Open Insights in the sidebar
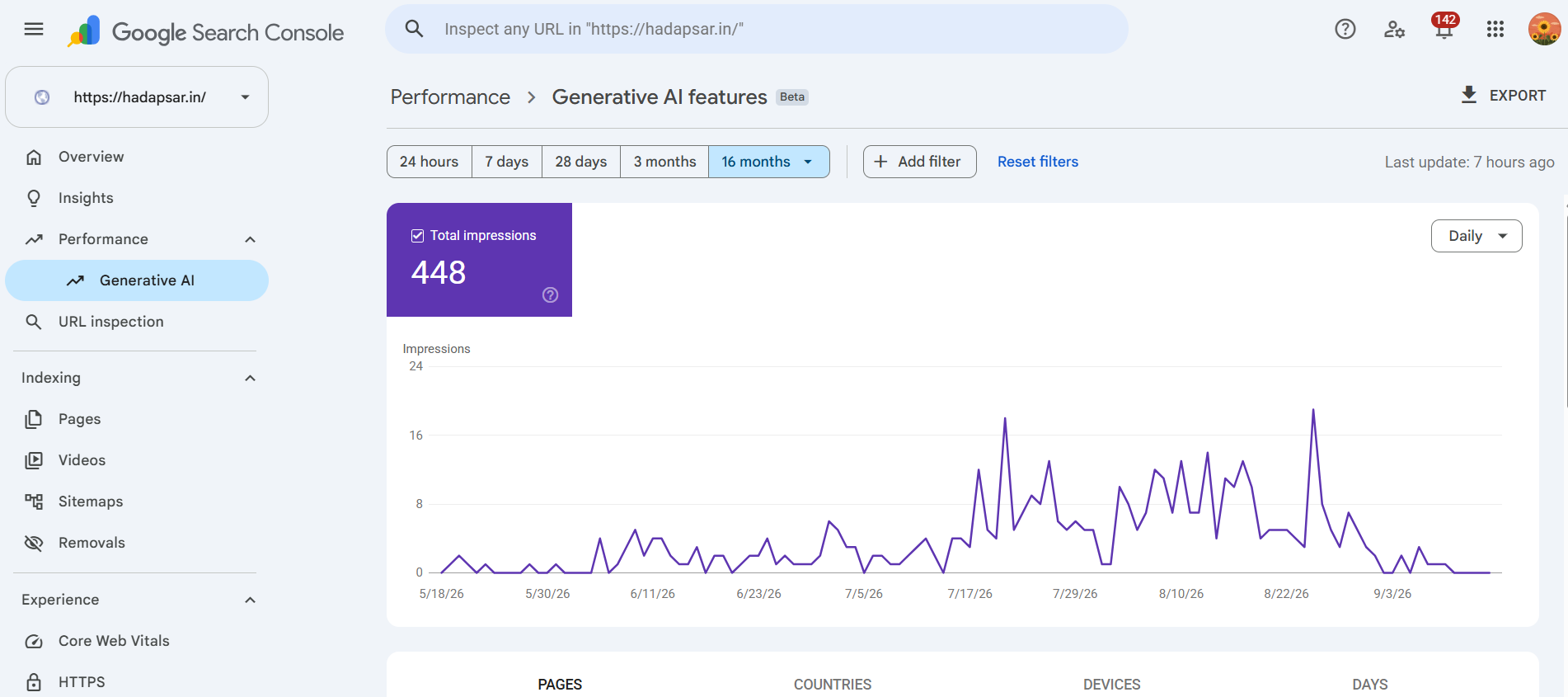 click(137, 198)
